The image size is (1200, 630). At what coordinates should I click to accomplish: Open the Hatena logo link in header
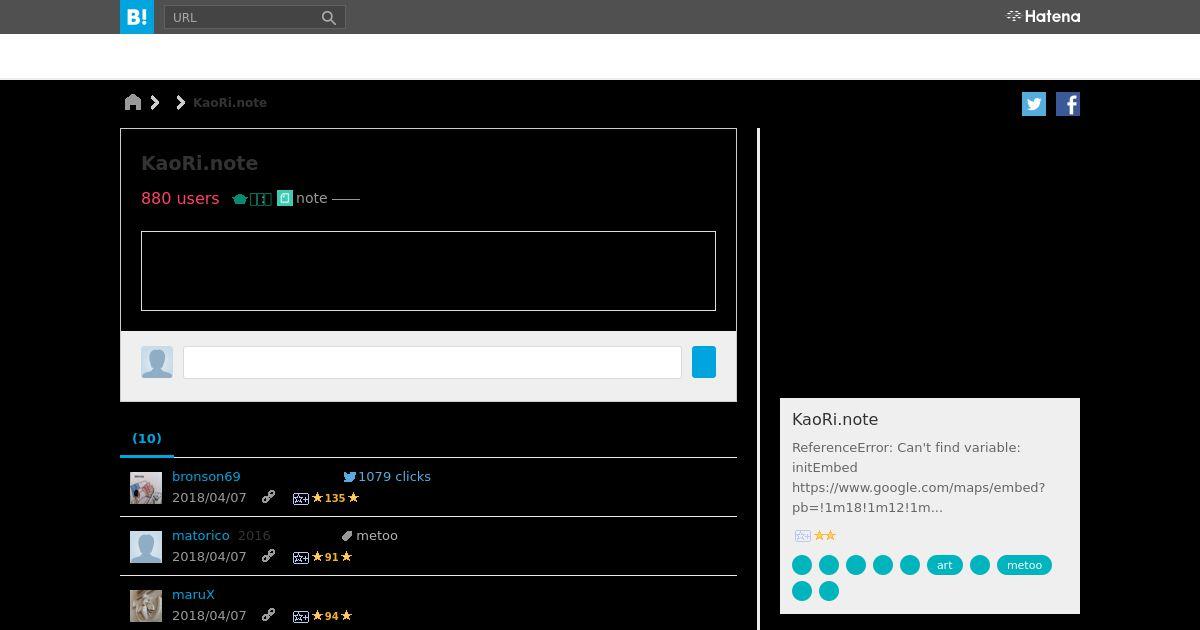point(1043,16)
